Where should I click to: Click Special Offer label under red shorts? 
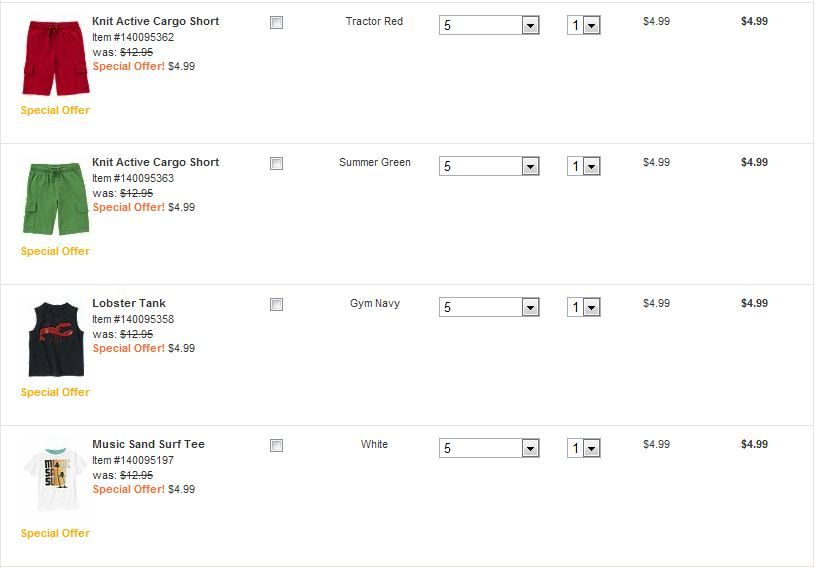(x=55, y=110)
